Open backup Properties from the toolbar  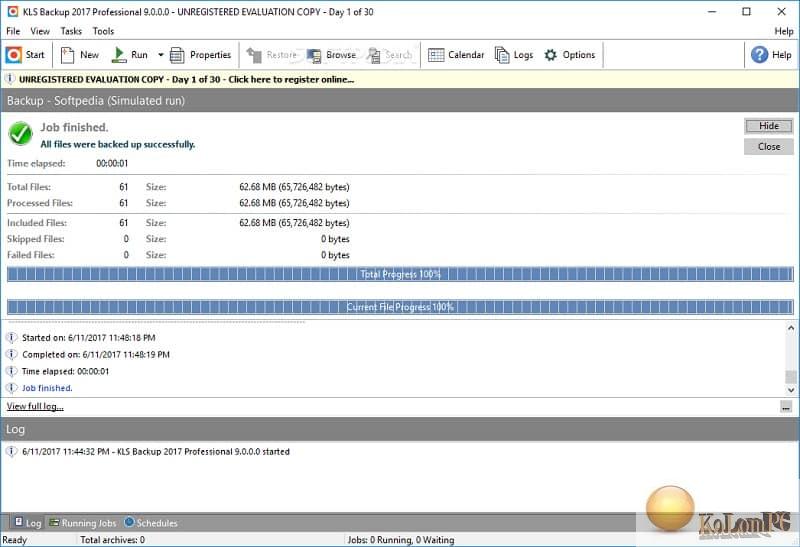[x=200, y=55]
